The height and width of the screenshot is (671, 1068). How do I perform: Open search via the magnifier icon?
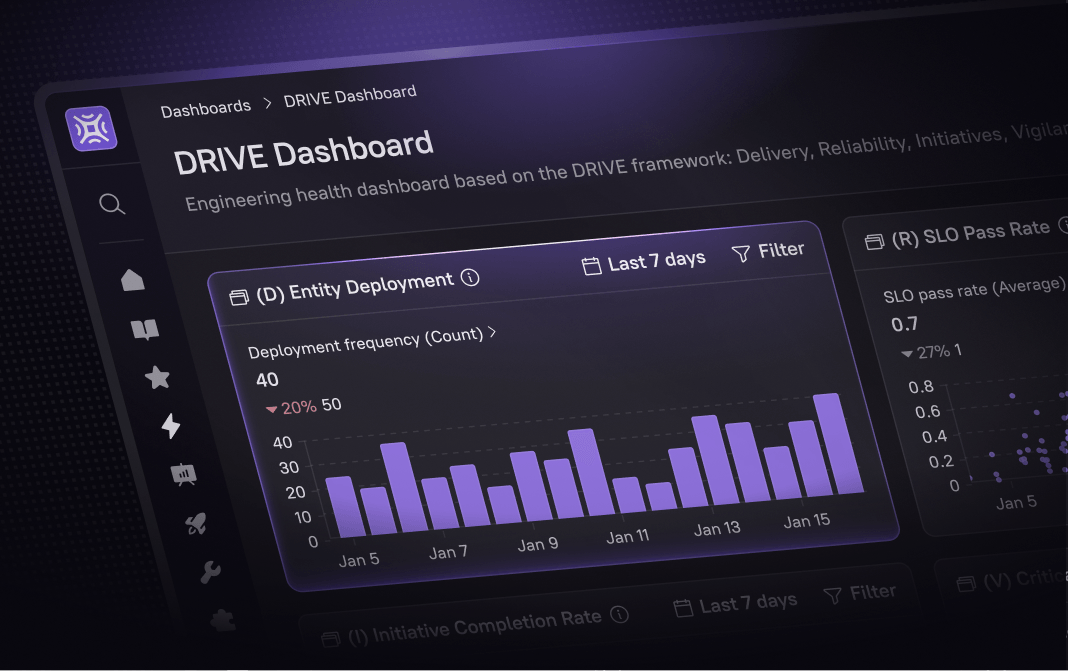pyautogui.click(x=112, y=204)
